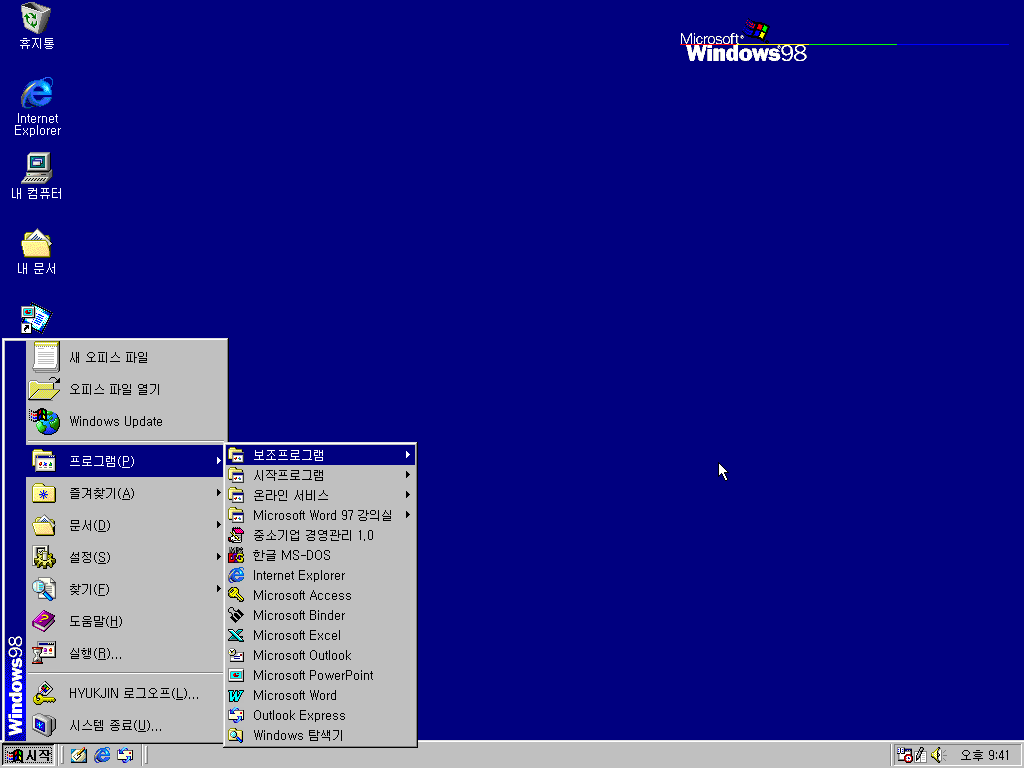The width and height of the screenshot is (1024, 768).
Task: Click the Windows 탐색기 explorer icon
Action: [236, 735]
